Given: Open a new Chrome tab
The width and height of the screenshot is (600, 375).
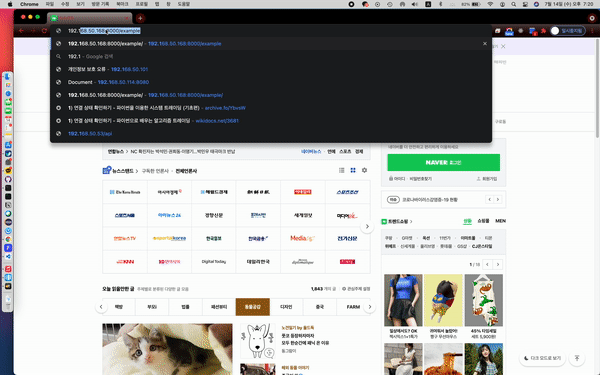Looking at the screenshot, I should coord(140,18).
